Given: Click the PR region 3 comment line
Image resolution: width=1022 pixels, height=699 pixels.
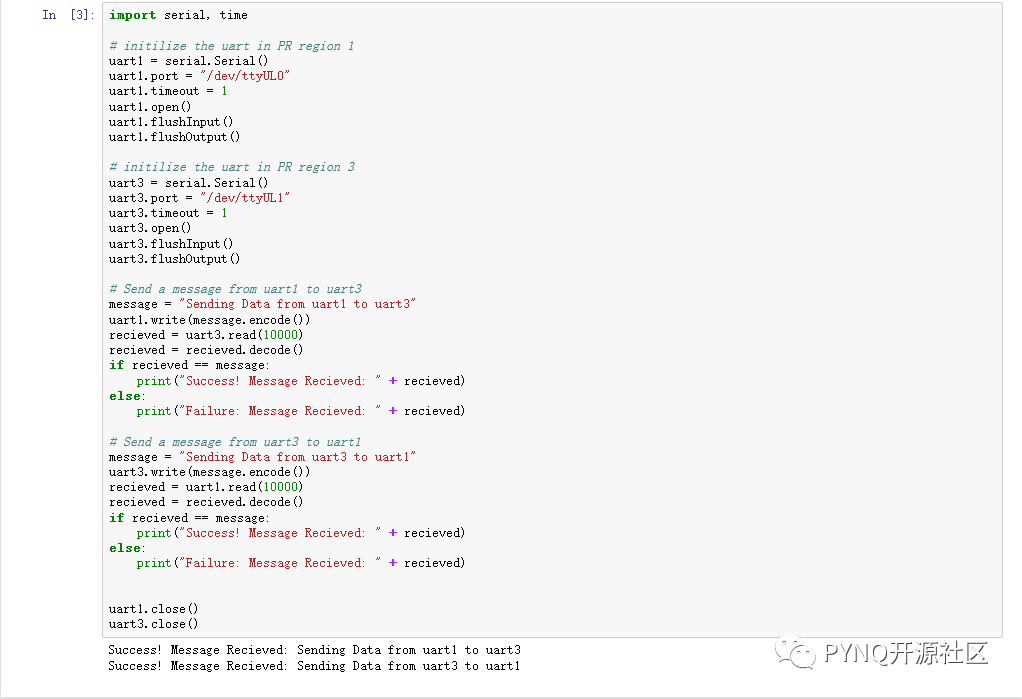Looking at the screenshot, I should tap(231, 167).
